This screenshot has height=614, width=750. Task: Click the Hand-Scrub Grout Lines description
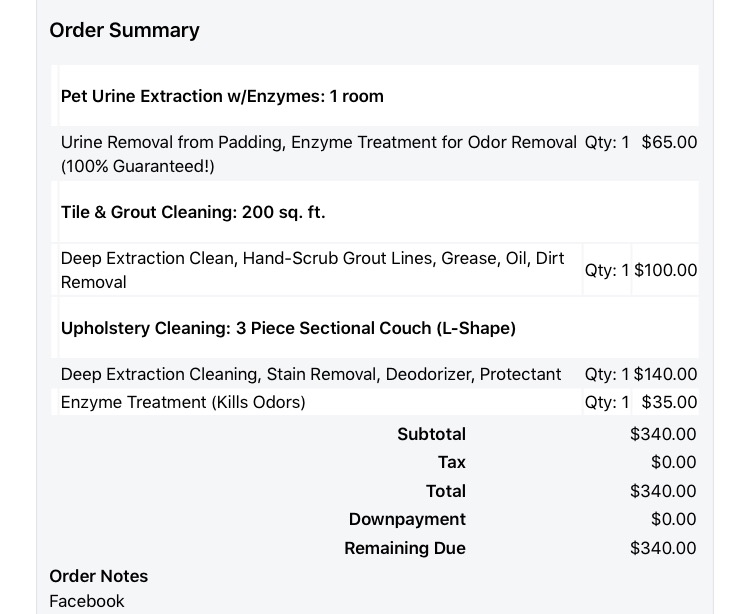point(312,270)
